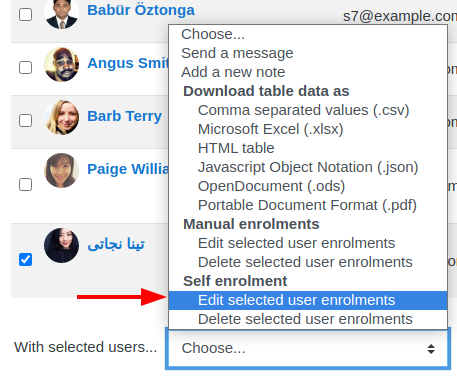Screen dimensions: 457x384
Task: Click Angus Smith's avatar photo
Action: point(61,64)
